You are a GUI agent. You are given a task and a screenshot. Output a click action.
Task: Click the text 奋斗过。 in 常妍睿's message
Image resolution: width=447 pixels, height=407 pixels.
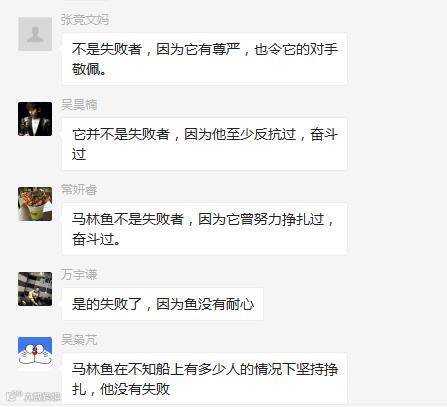click(96, 239)
